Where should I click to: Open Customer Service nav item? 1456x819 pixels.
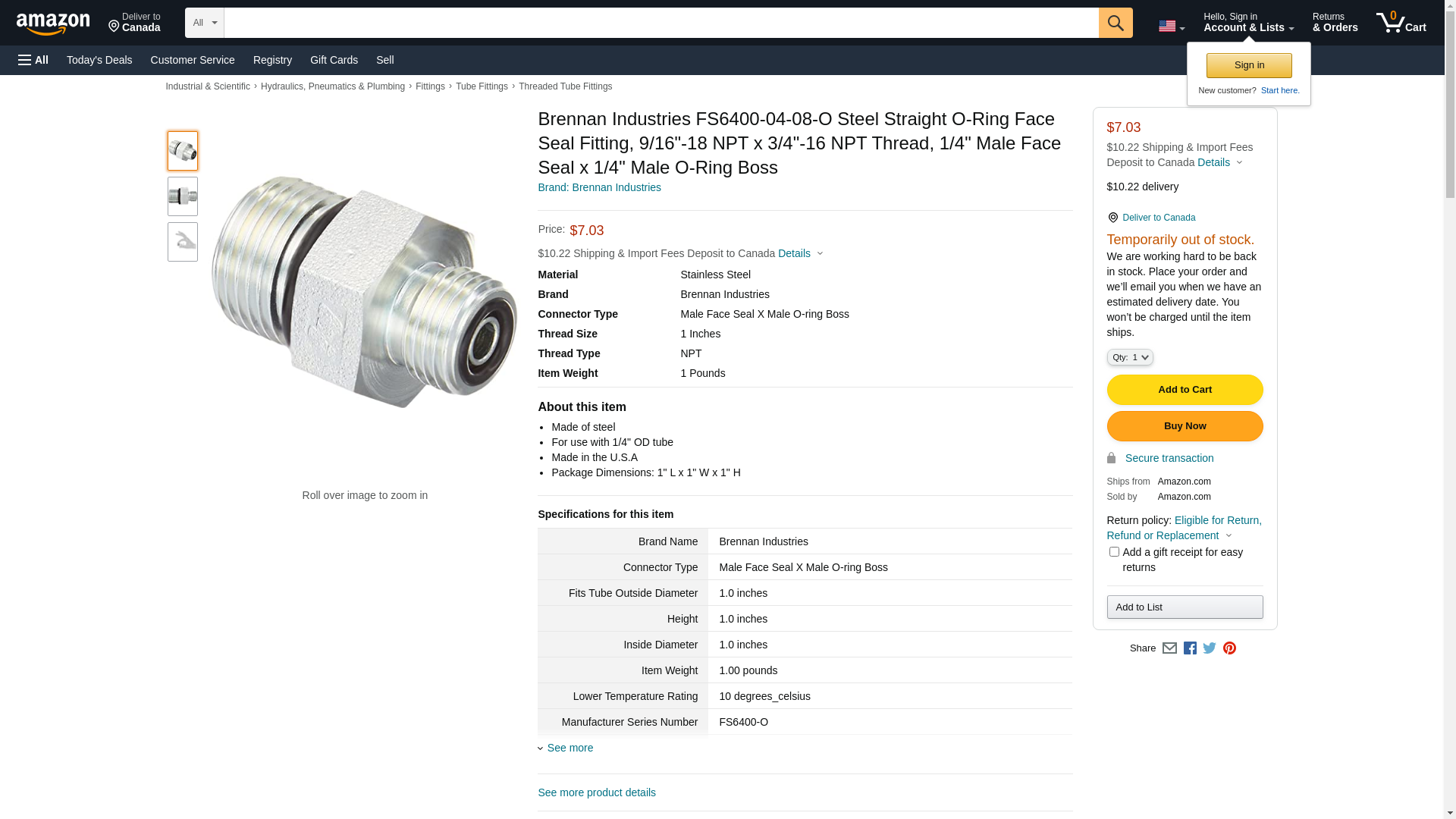coord(193,60)
